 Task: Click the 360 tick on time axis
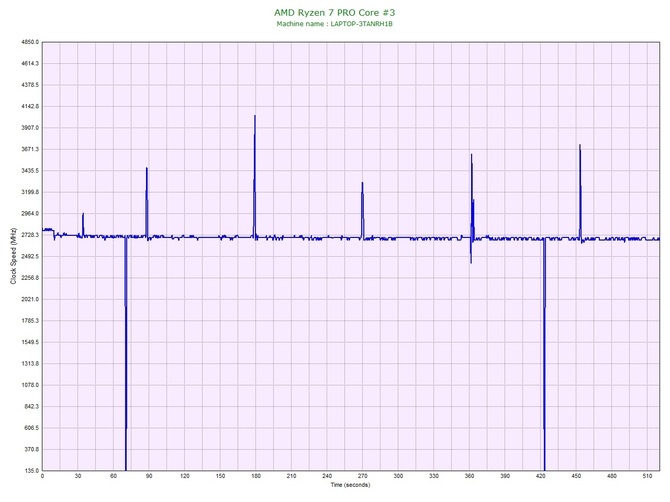click(469, 476)
